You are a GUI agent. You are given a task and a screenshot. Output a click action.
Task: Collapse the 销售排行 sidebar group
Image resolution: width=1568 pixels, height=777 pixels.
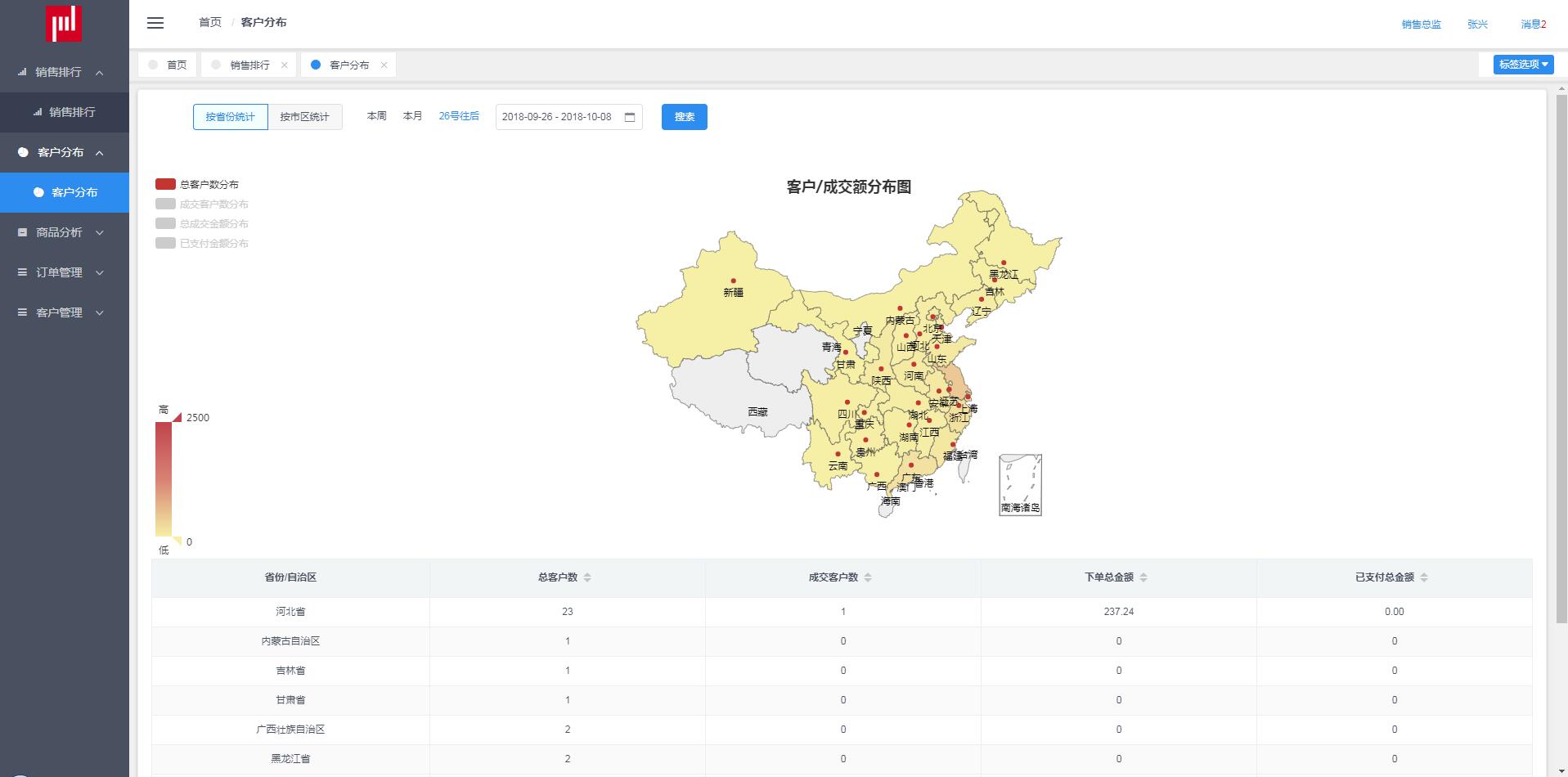[x=65, y=72]
